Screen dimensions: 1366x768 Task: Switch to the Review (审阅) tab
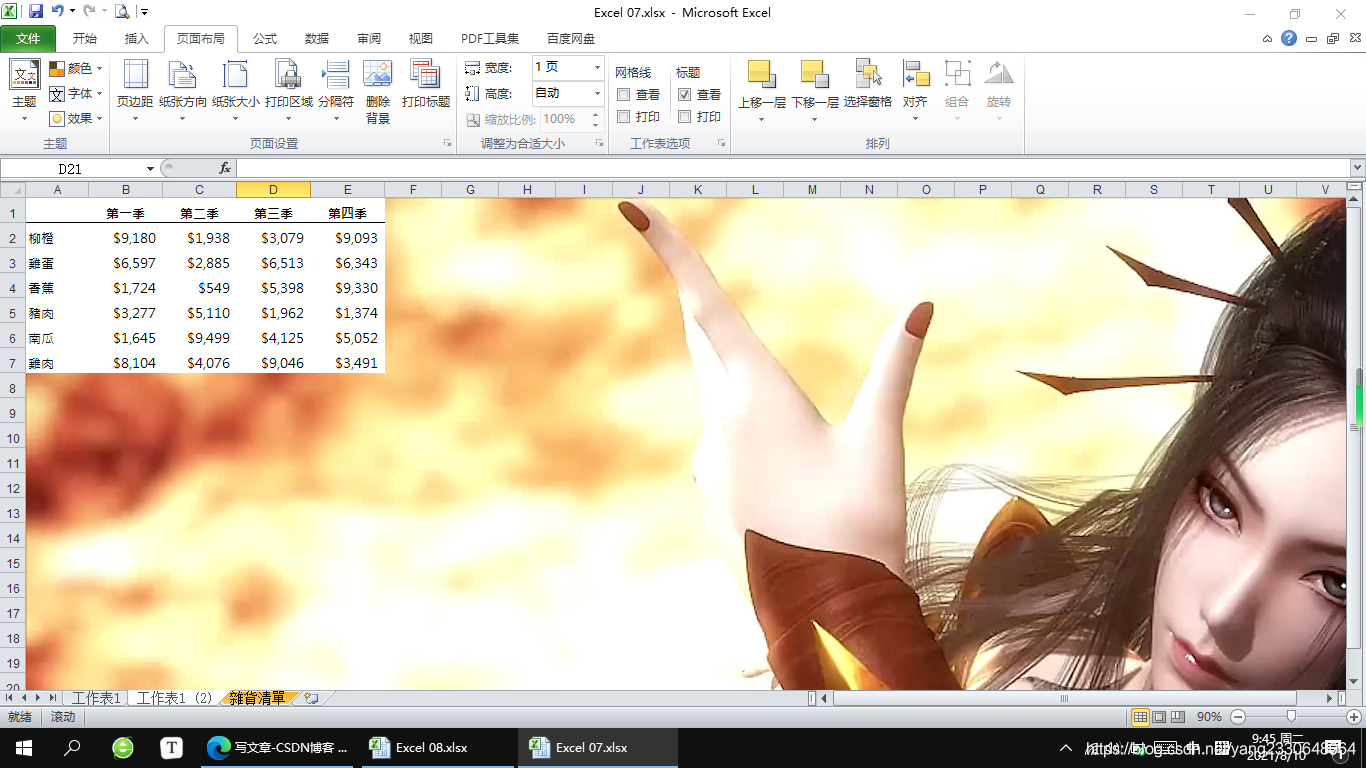pos(369,39)
